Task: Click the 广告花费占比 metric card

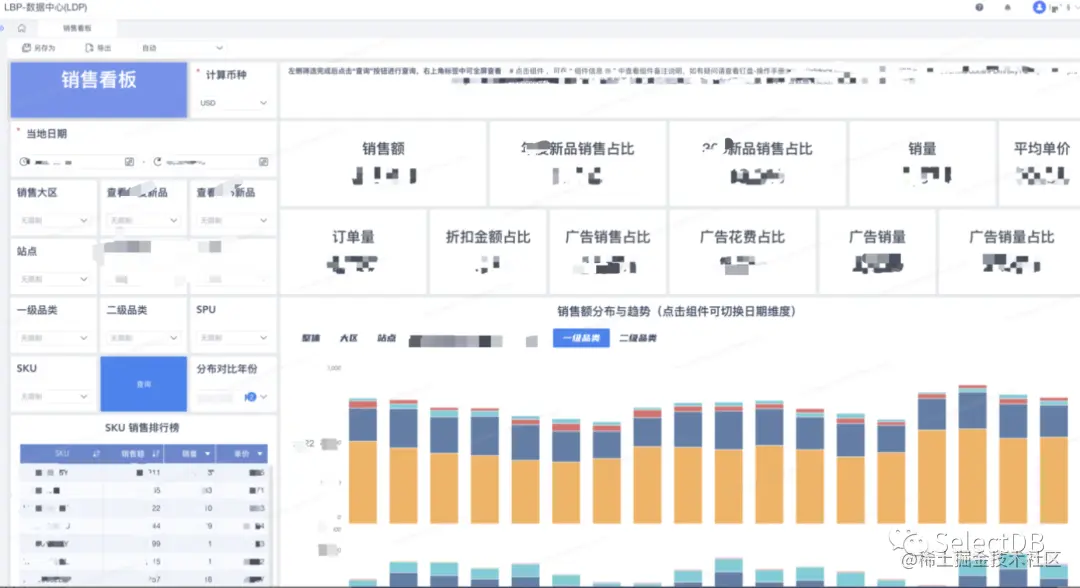Action: [742, 252]
